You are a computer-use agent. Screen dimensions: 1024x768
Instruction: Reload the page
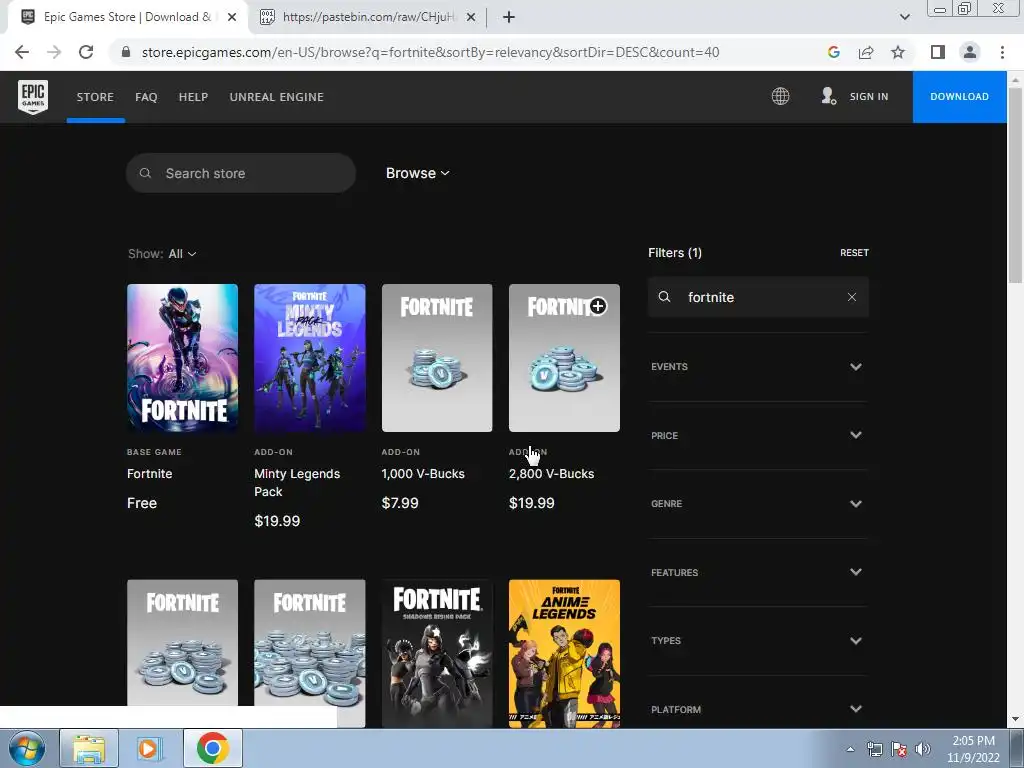click(x=86, y=52)
